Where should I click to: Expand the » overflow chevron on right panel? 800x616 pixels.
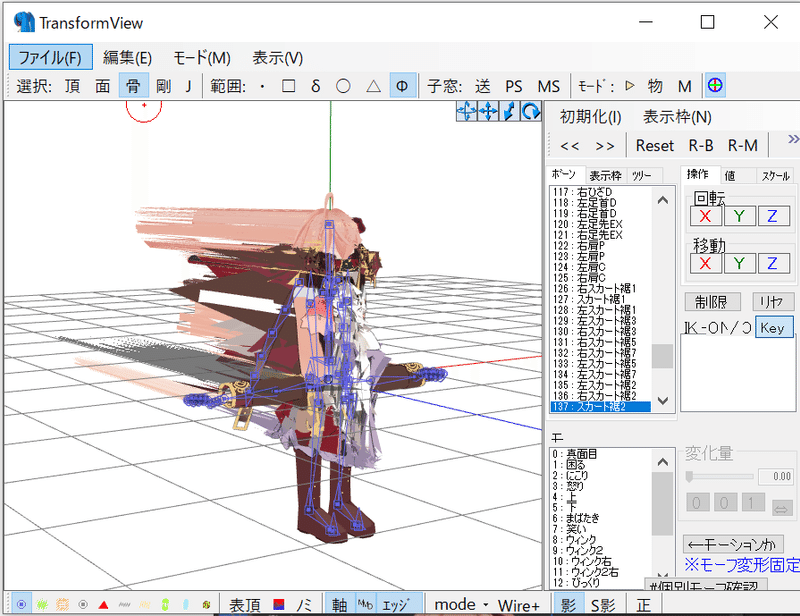pyautogui.click(x=792, y=139)
